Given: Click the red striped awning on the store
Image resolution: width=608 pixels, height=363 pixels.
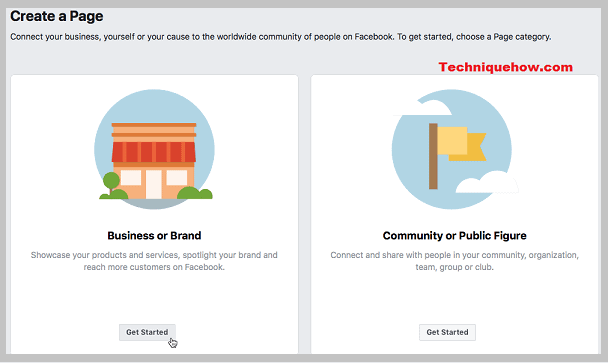Looking at the screenshot, I should 154,152.
